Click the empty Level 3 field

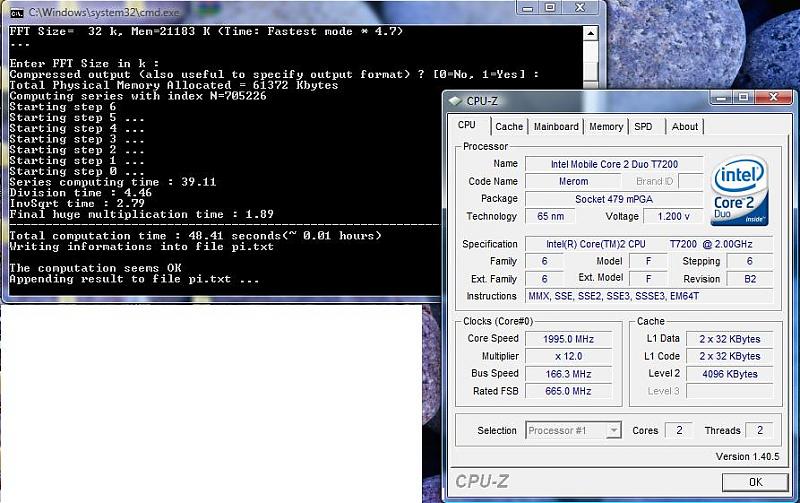coord(730,391)
